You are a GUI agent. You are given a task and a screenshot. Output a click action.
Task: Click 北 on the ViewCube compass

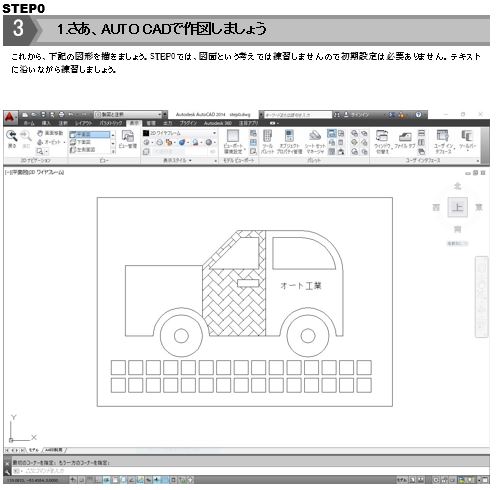click(458, 186)
